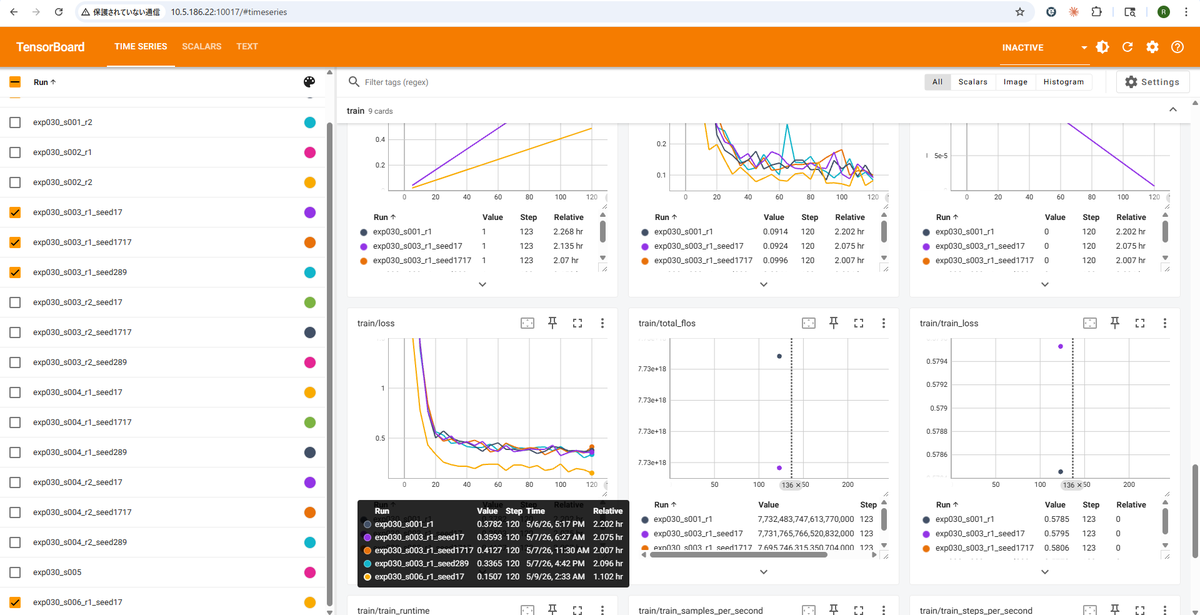Viewport: 1200px width, 615px height.
Task: Click browser back arrow
Action: pyautogui.click(x=15, y=12)
